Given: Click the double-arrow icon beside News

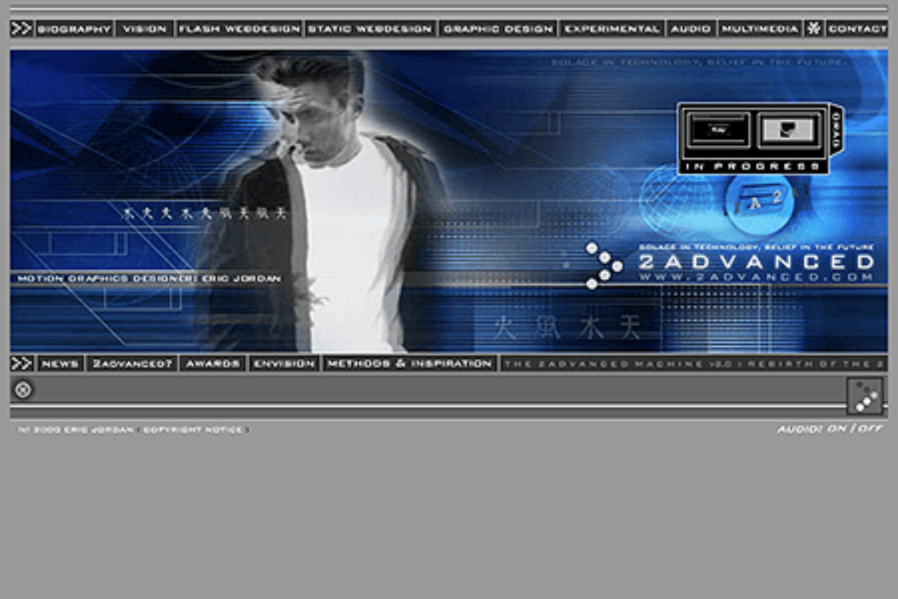Looking at the screenshot, I should pos(22,363).
